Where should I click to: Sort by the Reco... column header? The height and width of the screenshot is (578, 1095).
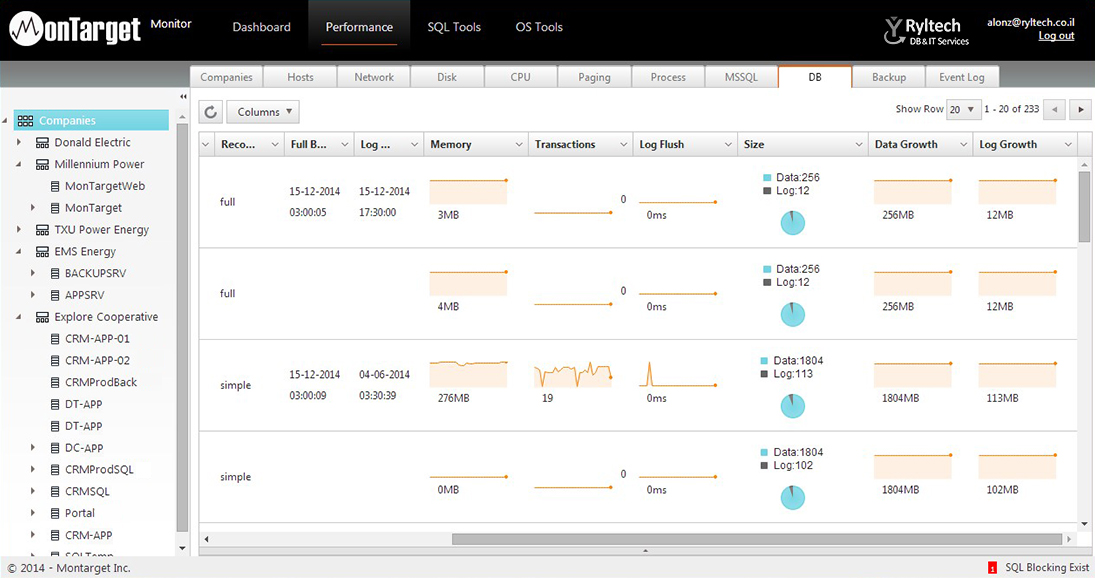(238, 144)
